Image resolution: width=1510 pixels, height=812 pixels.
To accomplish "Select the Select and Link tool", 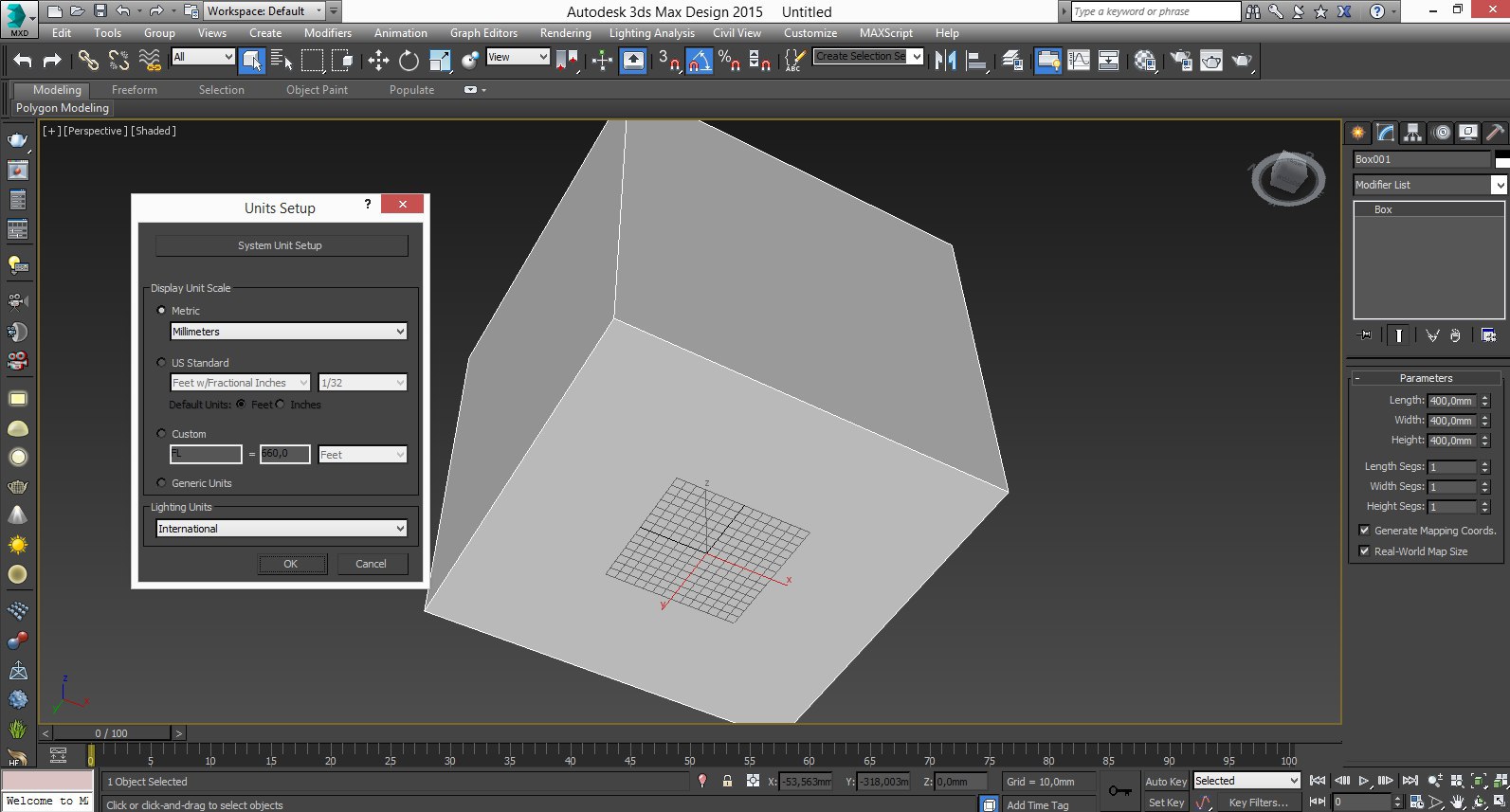I will [88, 61].
